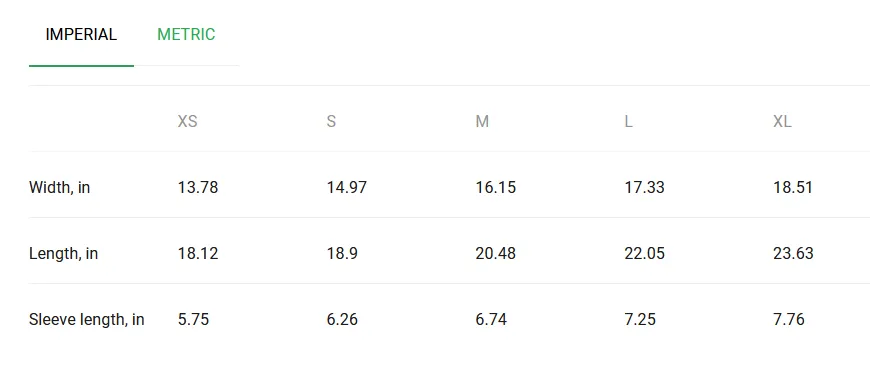This screenshot has height=367, width=870.
Task: Click the L width value 17.33
Action: (644, 188)
